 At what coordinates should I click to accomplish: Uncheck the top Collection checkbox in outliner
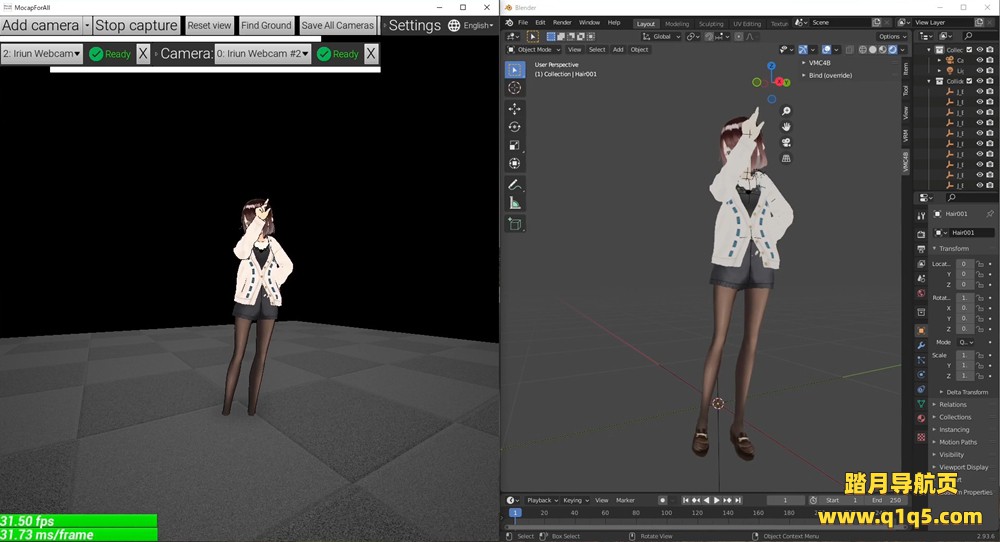click(967, 49)
